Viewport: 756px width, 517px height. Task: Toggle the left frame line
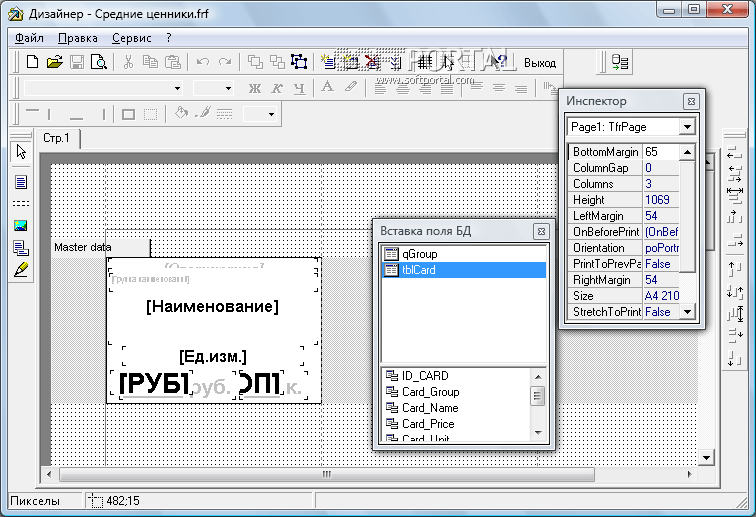pyautogui.click(x=50, y=114)
